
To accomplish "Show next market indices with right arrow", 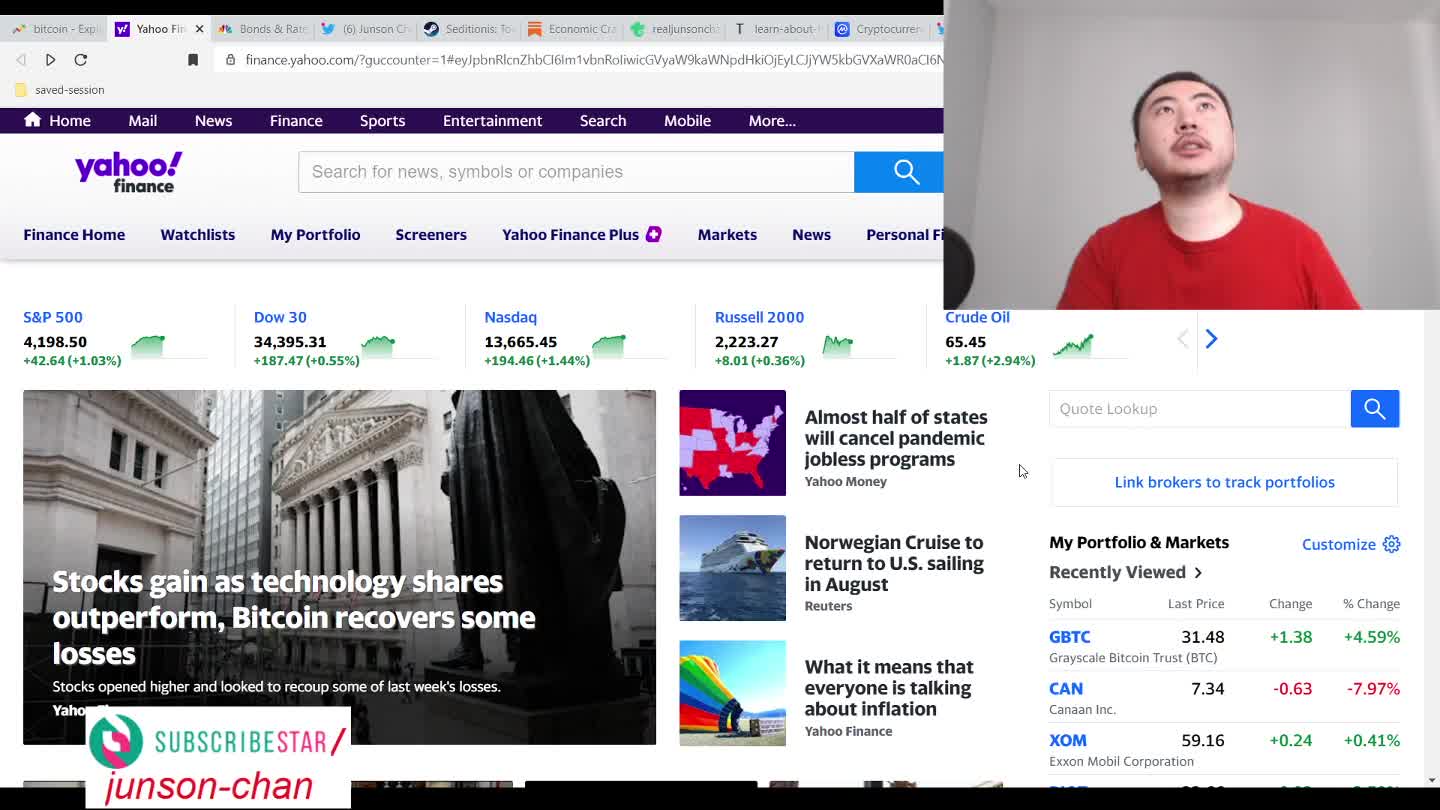I will tap(1211, 339).
